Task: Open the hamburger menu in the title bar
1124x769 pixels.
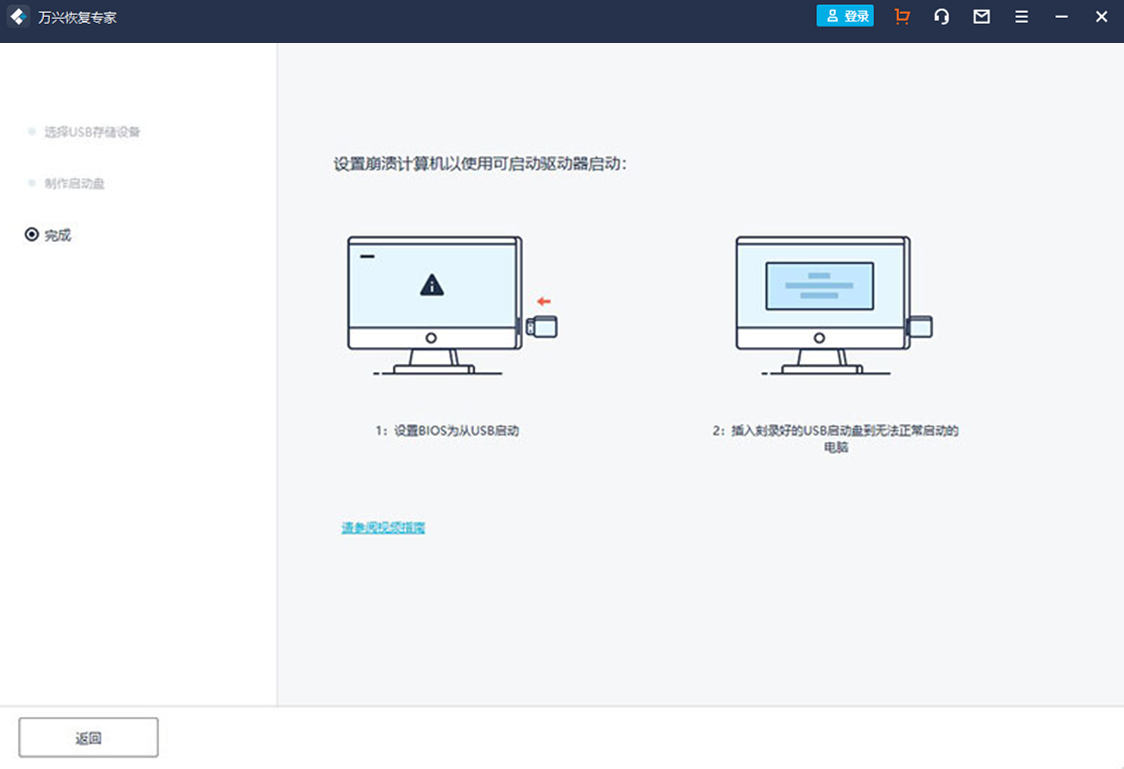Action: pos(1021,16)
